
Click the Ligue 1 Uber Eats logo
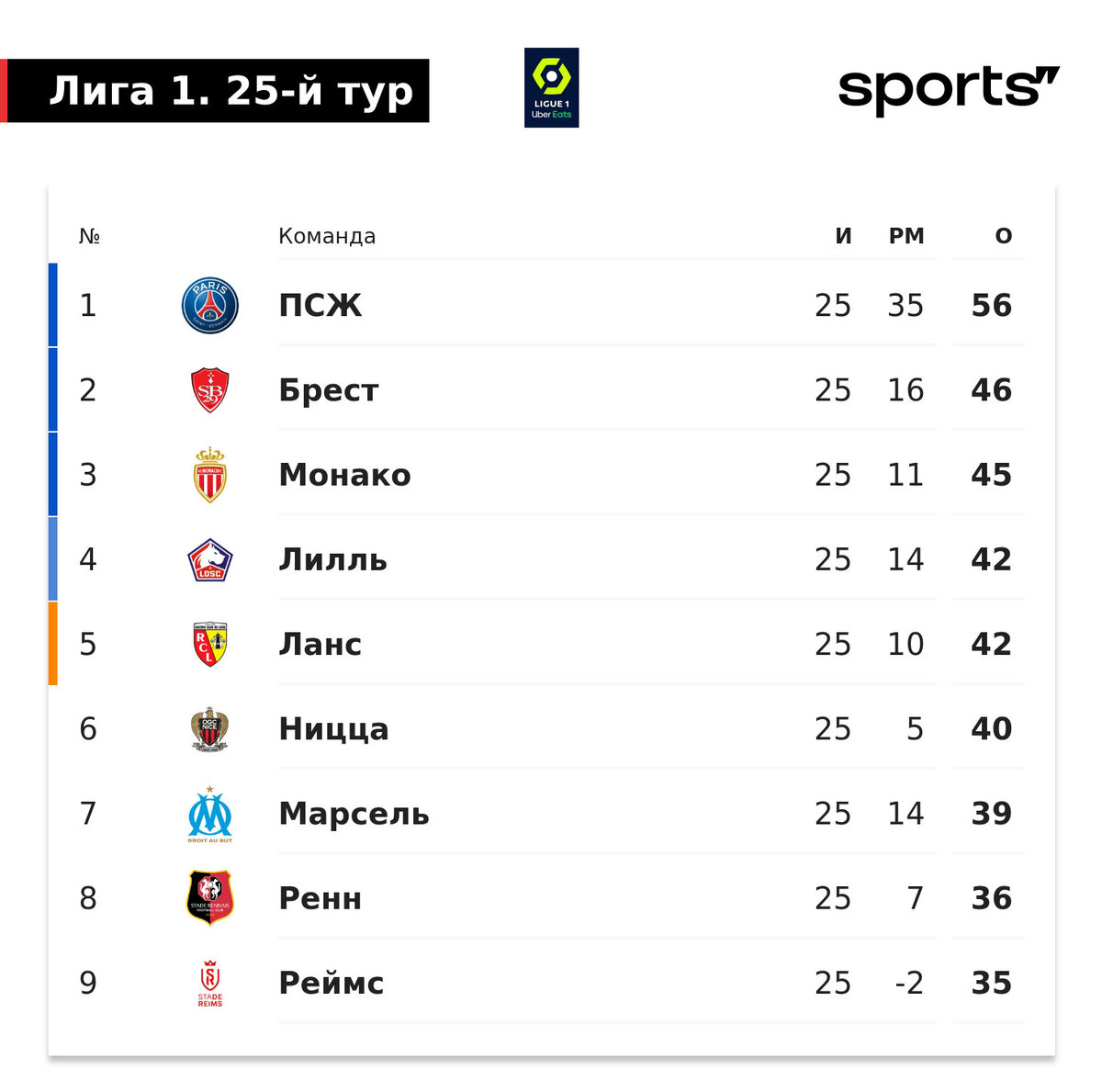tap(551, 88)
